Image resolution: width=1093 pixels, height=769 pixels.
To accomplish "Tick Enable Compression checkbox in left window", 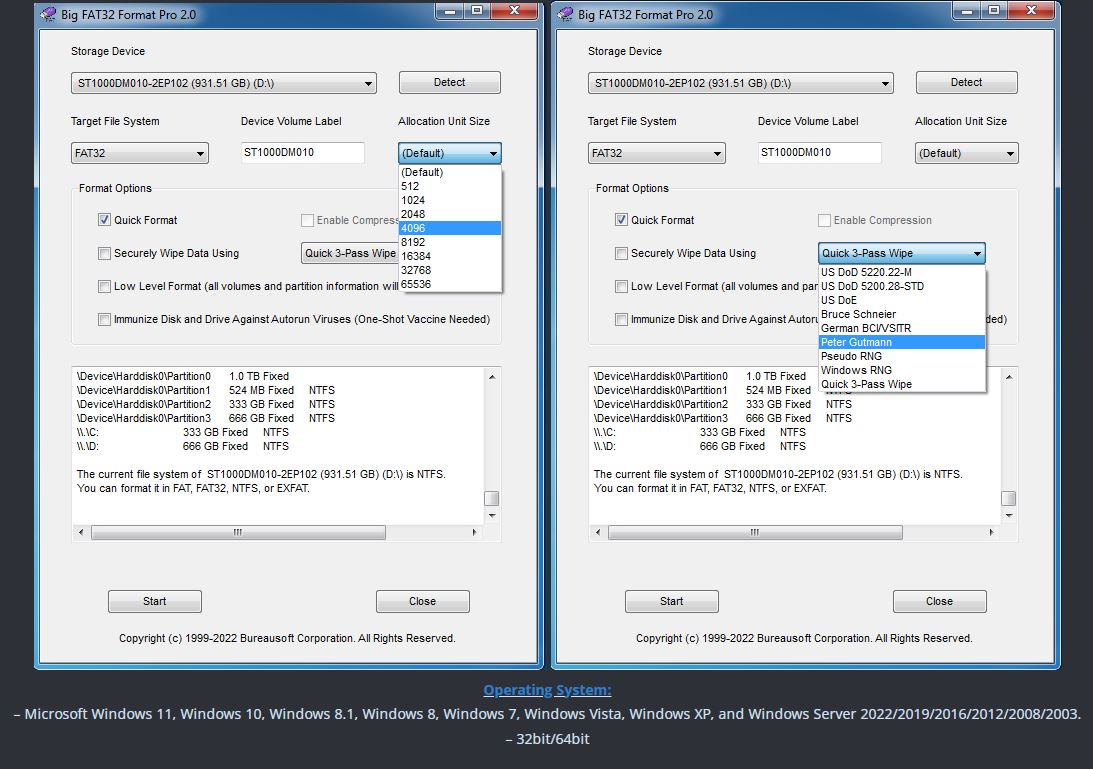I will (x=307, y=220).
